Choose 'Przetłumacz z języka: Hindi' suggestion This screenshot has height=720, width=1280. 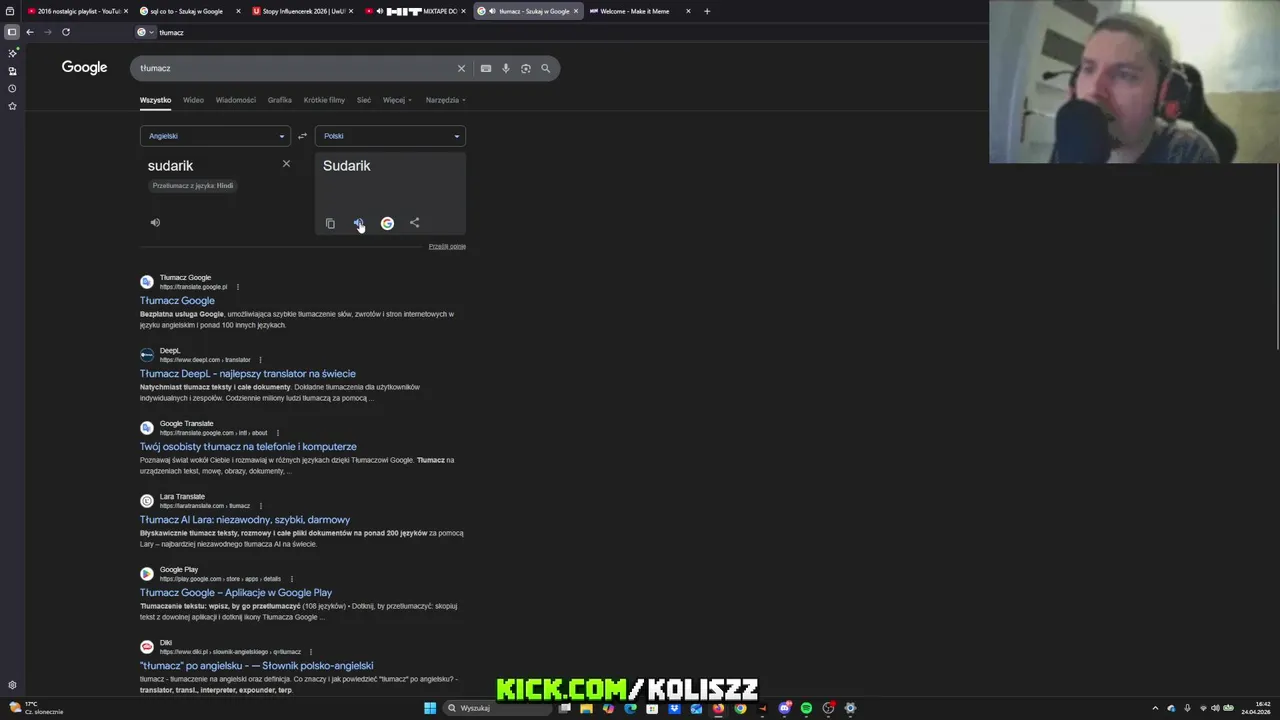click(193, 186)
